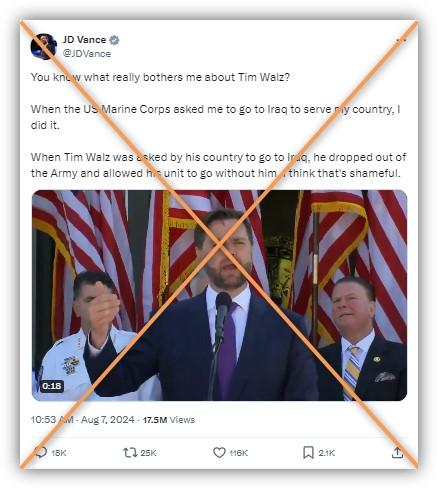Viewport: 438px width, 489px height.
Task: Click the blue verified badge
Action: coord(114,40)
